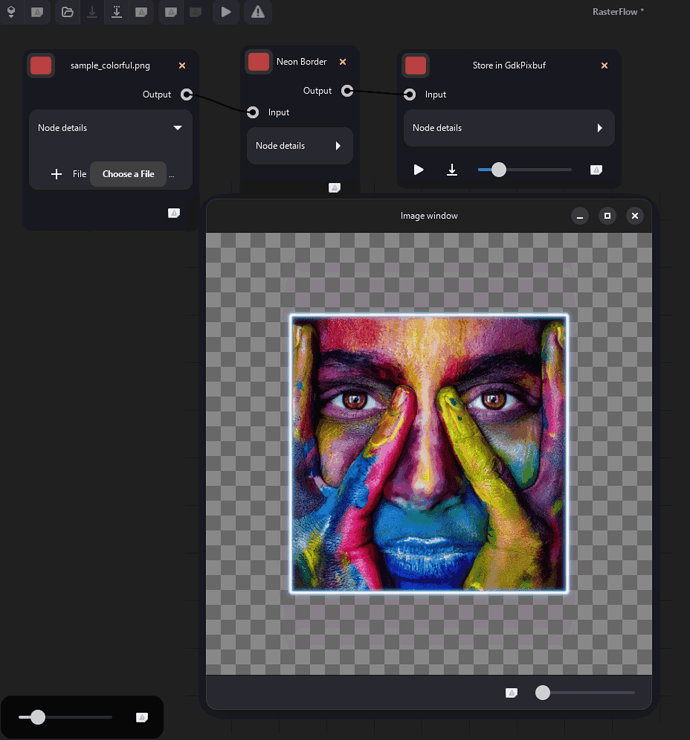Expand Node details in Neon Border node
The width and height of the screenshot is (690, 740).
click(338, 146)
